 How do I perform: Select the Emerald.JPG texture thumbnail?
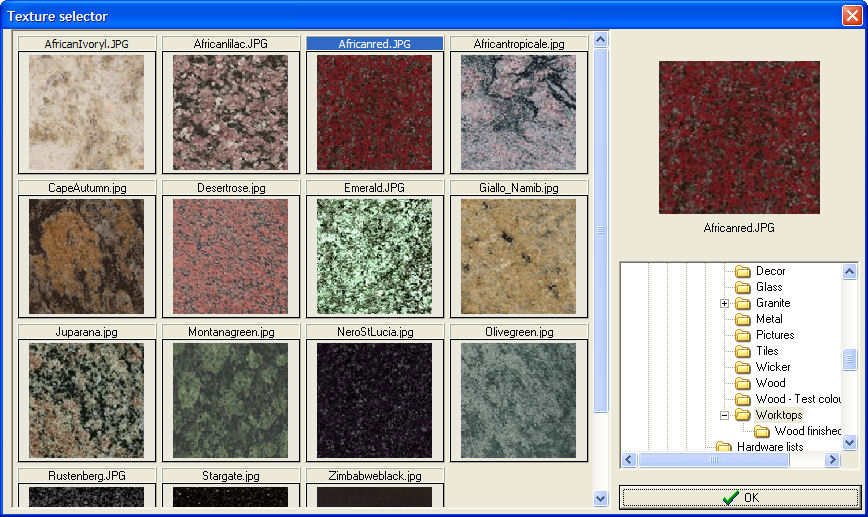point(374,256)
